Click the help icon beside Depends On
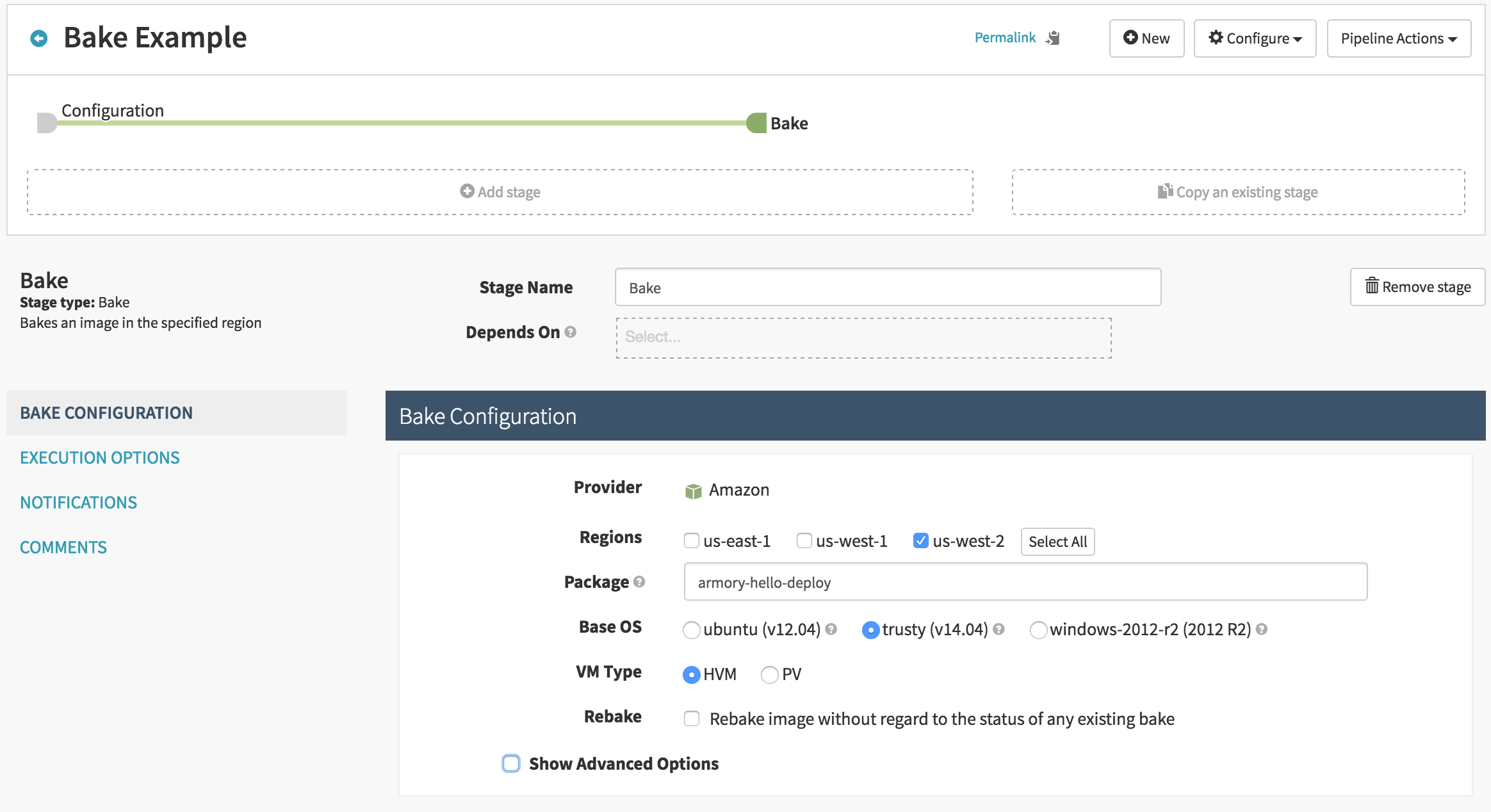The image size is (1491, 812). 571,332
